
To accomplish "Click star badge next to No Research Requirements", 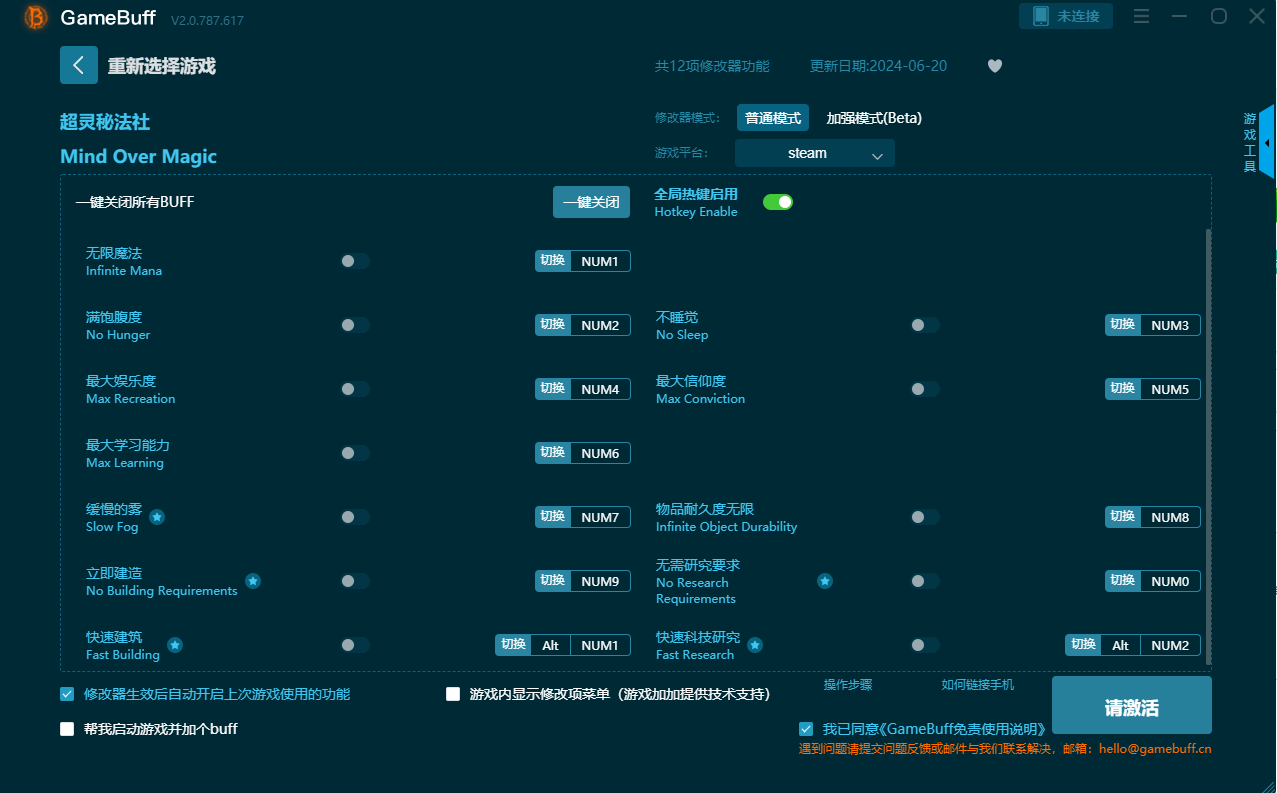I will [x=825, y=581].
